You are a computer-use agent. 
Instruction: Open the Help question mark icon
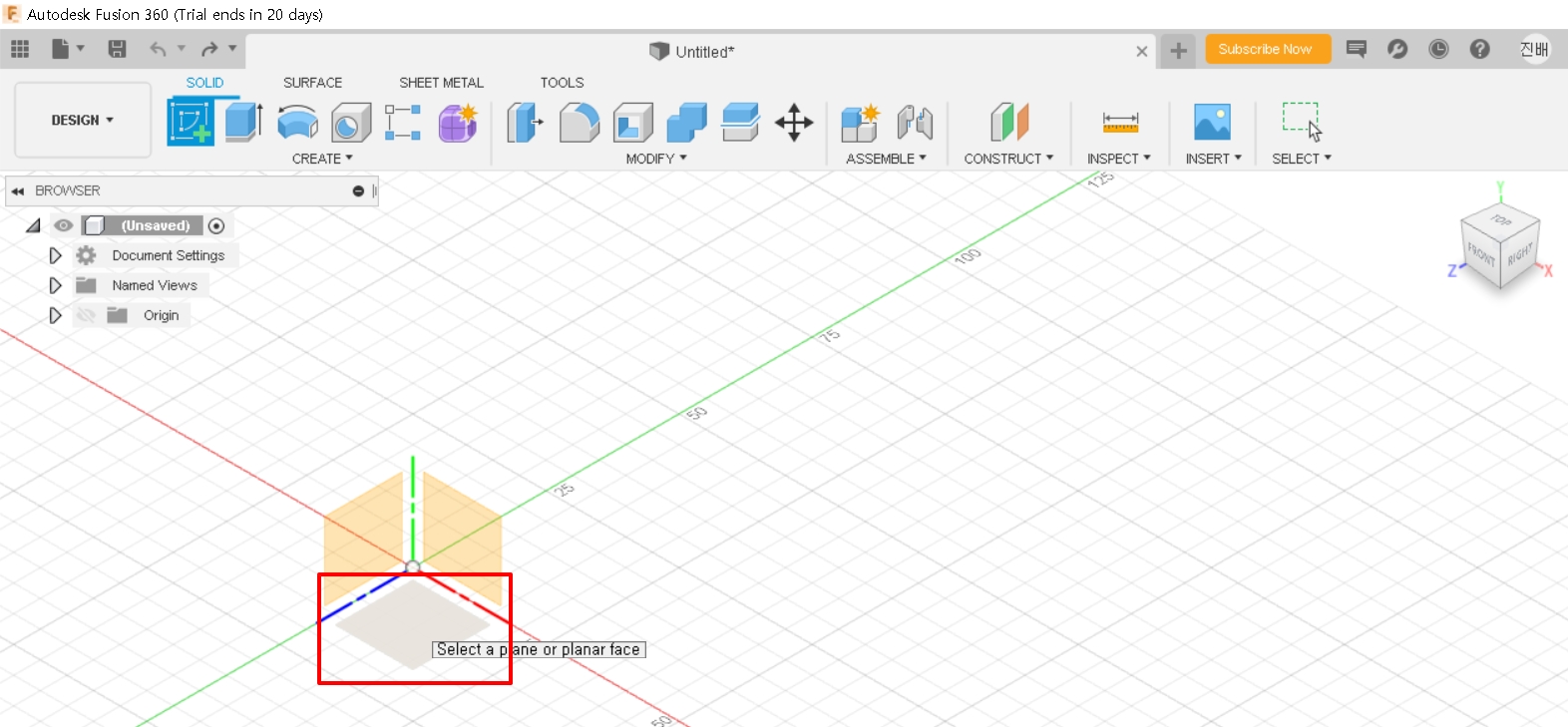1479,49
